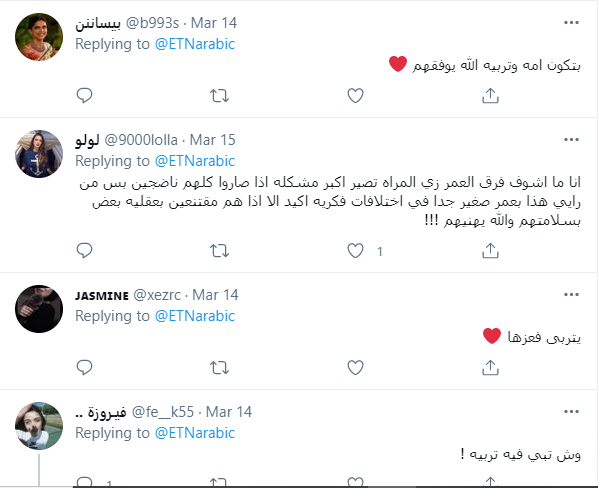
Task: Reply to the tweet by @b993s
Action: click(84, 95)
